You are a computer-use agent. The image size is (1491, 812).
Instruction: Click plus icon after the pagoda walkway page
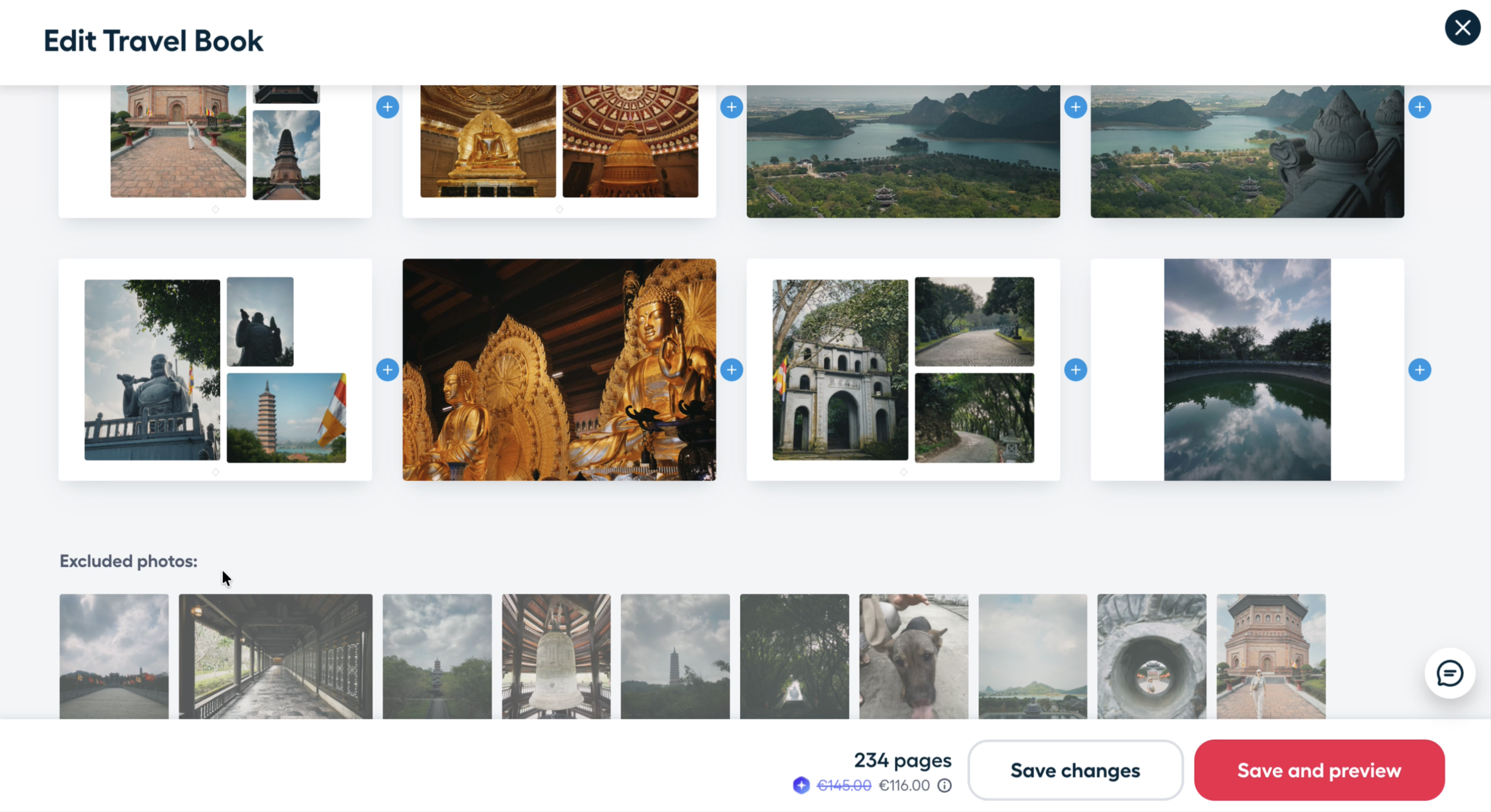tap(387, 107)
